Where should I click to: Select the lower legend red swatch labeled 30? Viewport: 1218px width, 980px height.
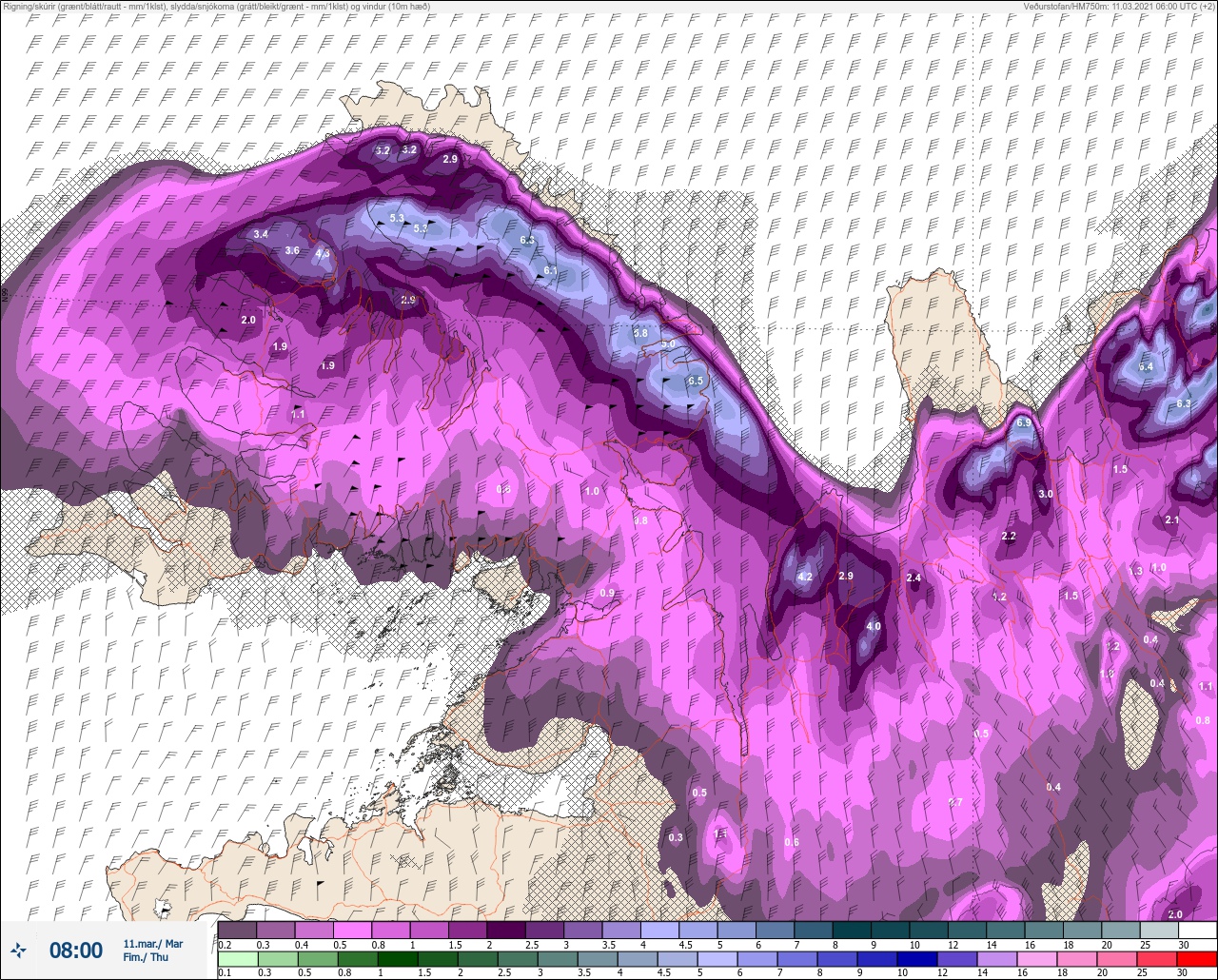(x=1198, y=959)
